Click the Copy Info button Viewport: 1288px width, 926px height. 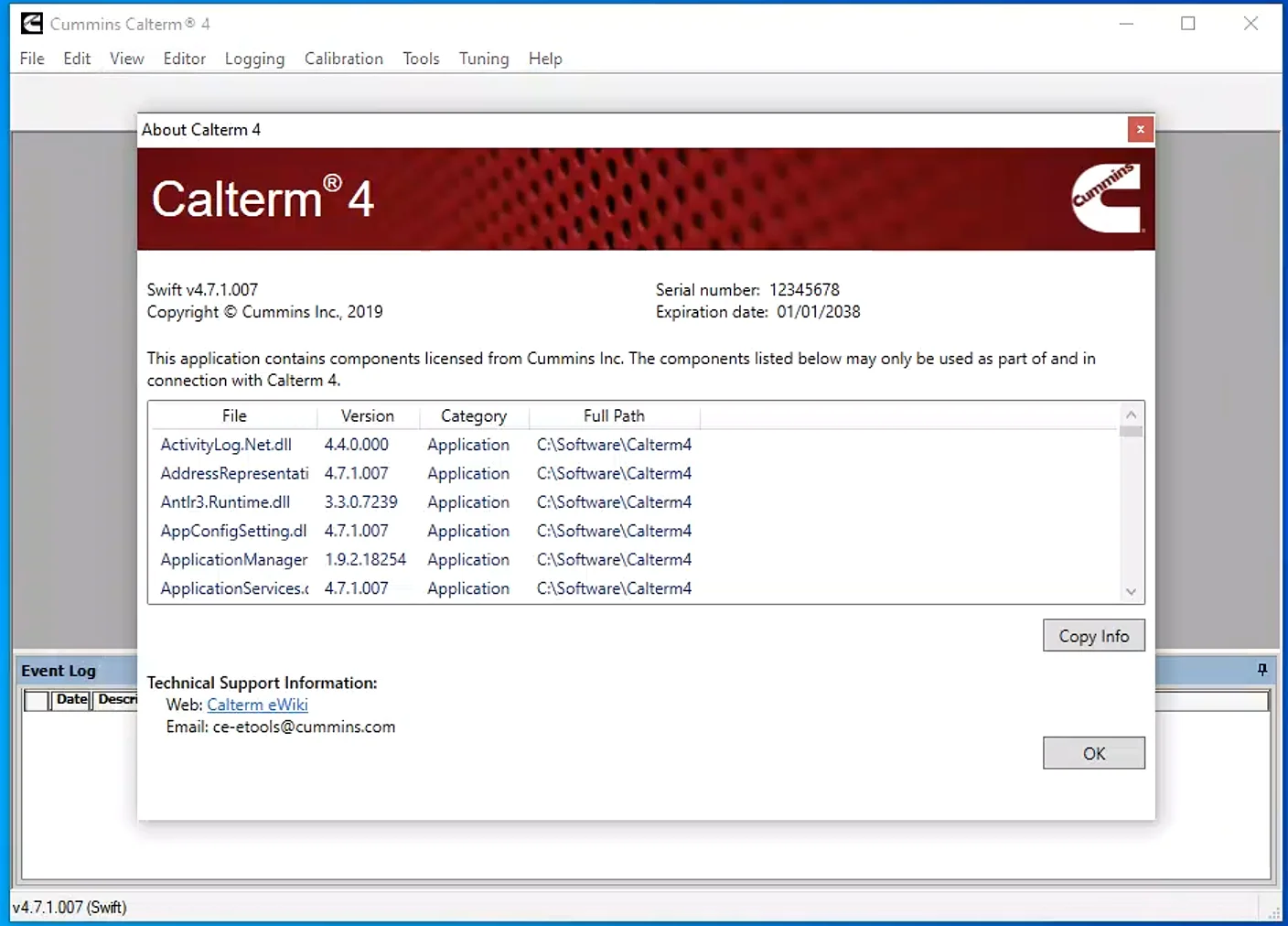[1094, 636]
